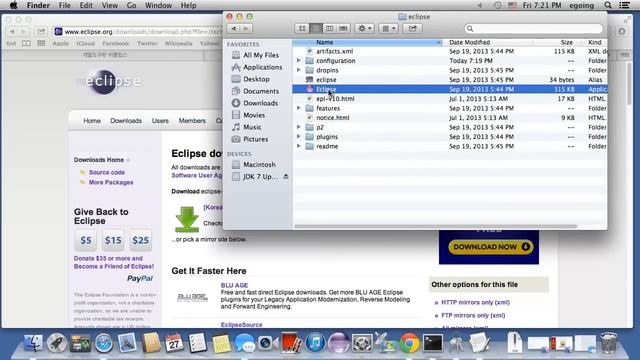Image resolution: width=640 pixels, height=360 pixels.
Task: Open the Downloads tab on eclipse.org
Action: (126, 121)
